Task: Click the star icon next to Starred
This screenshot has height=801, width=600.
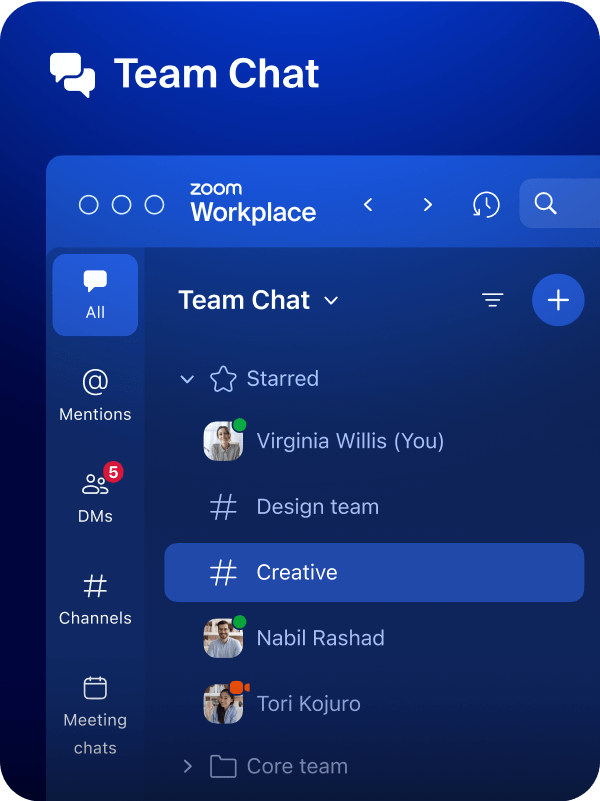Action: [x=223, y=379]
